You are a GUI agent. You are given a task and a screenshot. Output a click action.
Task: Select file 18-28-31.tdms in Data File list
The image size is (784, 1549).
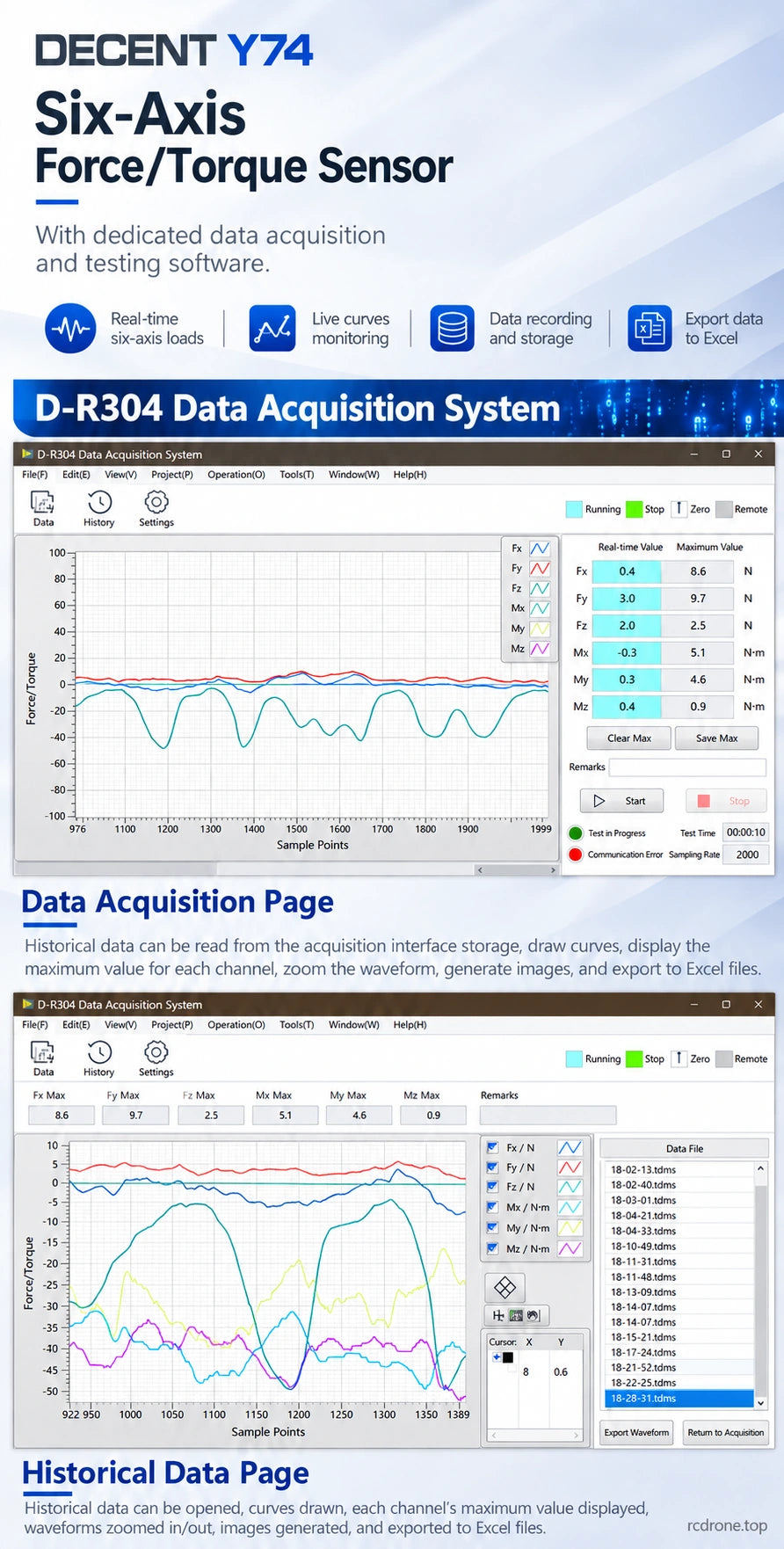tap(680, 1398)
